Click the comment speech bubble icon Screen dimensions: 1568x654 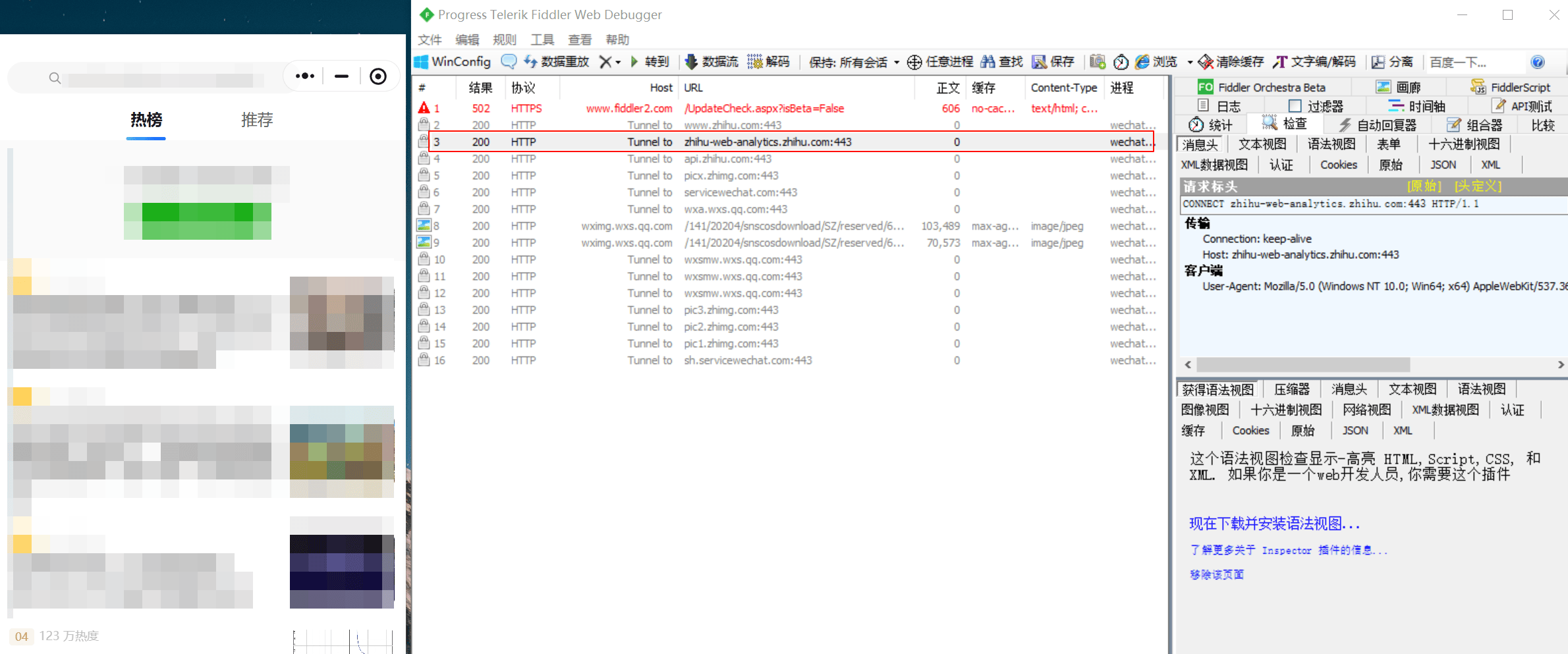509,62
